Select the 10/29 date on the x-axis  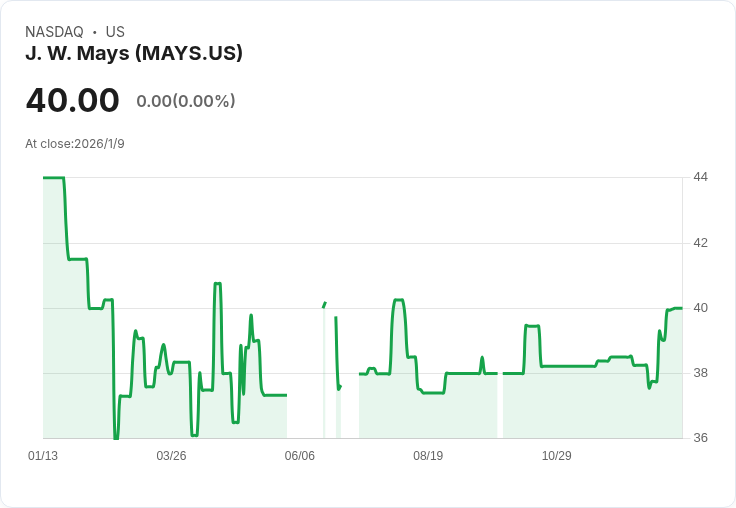[x=556, y=456]
